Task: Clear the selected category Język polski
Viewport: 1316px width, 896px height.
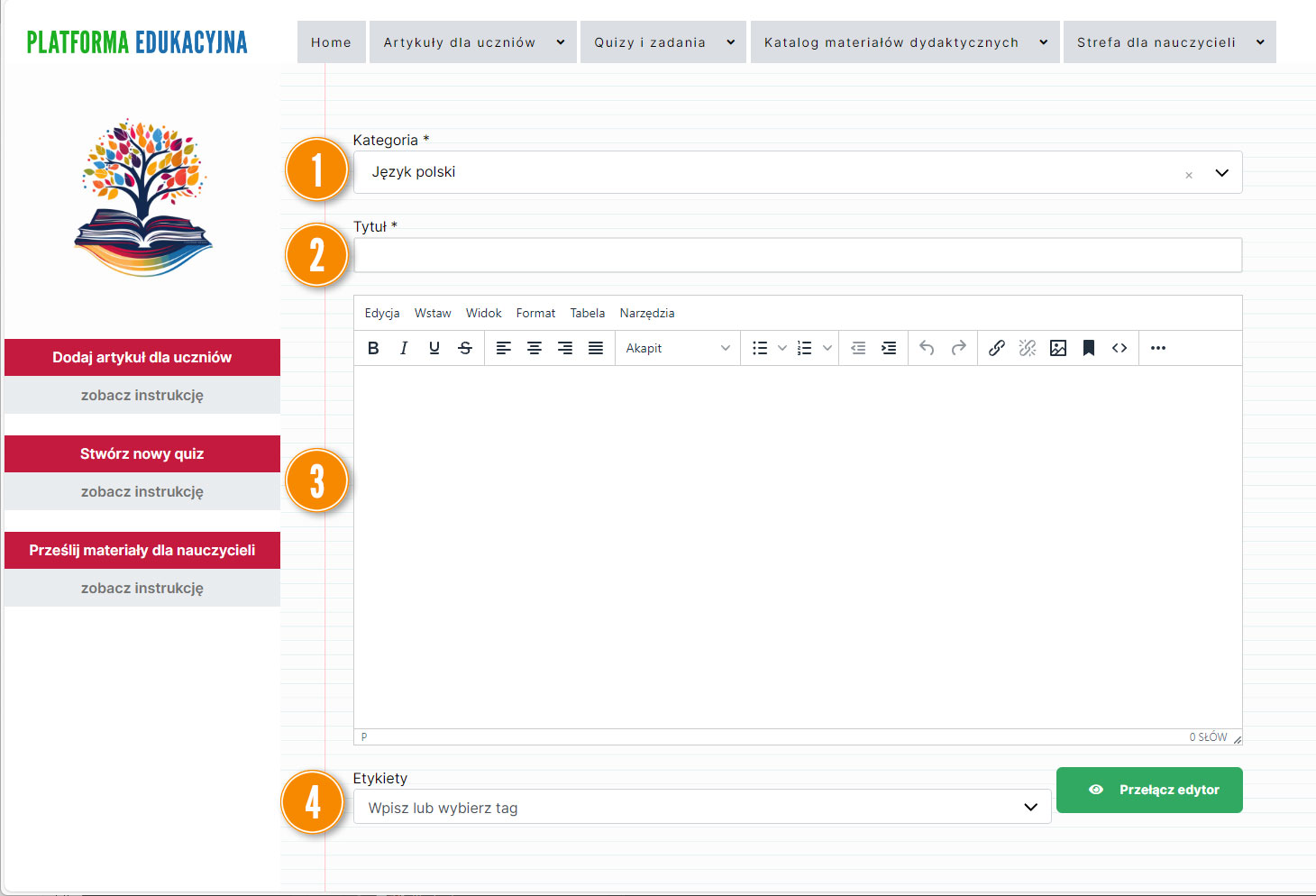Action: 1189,175
